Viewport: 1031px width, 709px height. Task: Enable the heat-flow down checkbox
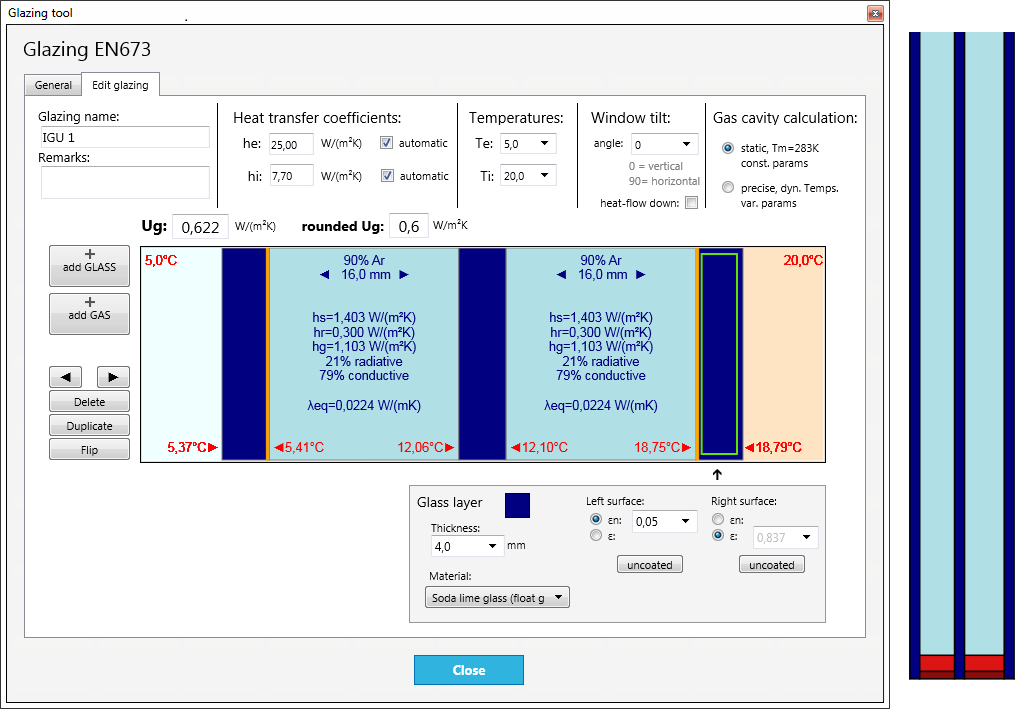[x=691, y=203]
